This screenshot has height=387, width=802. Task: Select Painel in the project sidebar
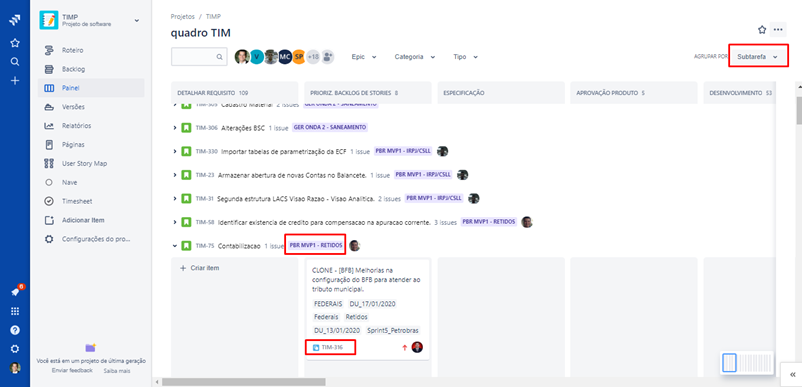point(91,88)
